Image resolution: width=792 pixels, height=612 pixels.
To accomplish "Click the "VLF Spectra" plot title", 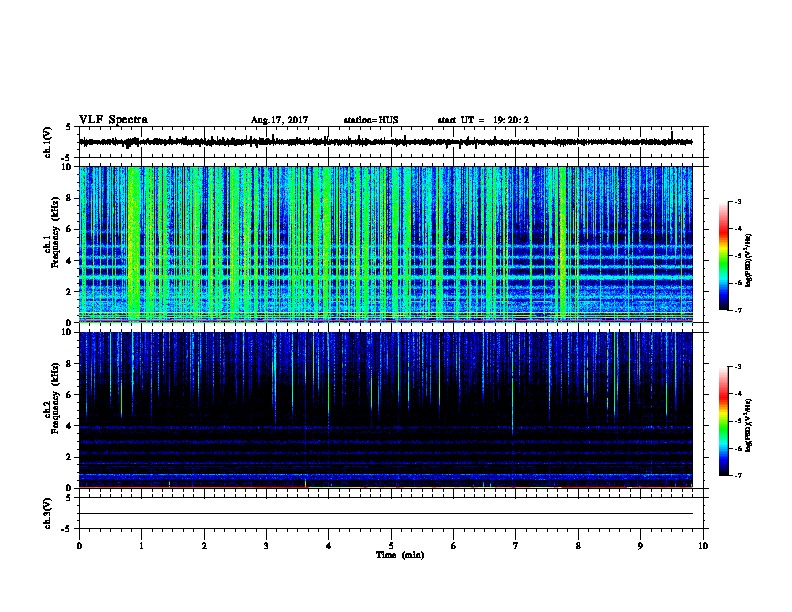I will tap(113, 119).
